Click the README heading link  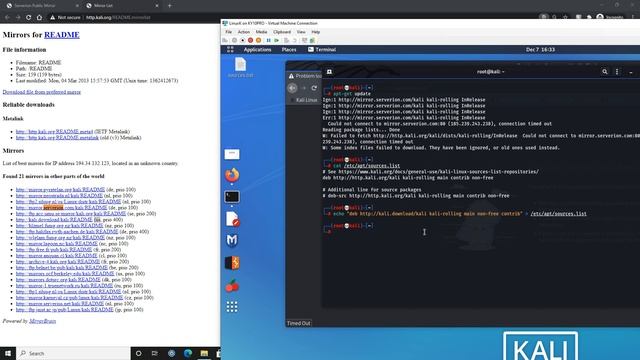click(62, 35)
